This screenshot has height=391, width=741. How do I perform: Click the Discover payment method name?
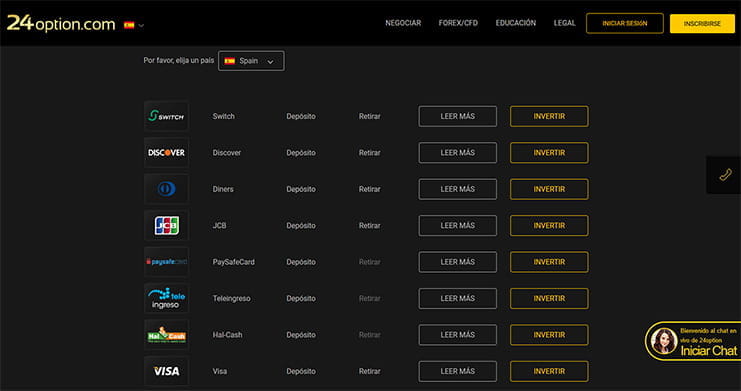coord(227,153)
